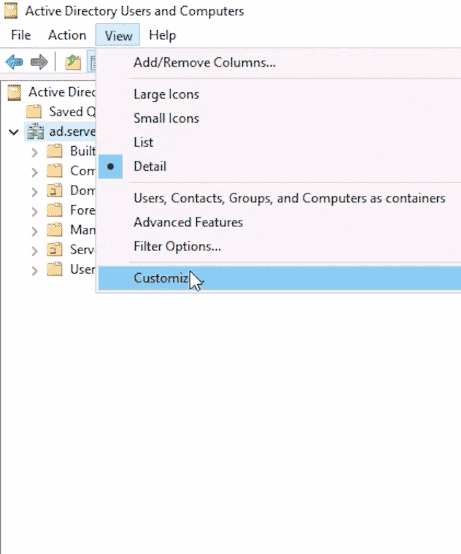The width and height of the screenshot is (461, 554).
Task: Click the Builtin folder icon
Action: pyautogui.click(x=55, y=151)
